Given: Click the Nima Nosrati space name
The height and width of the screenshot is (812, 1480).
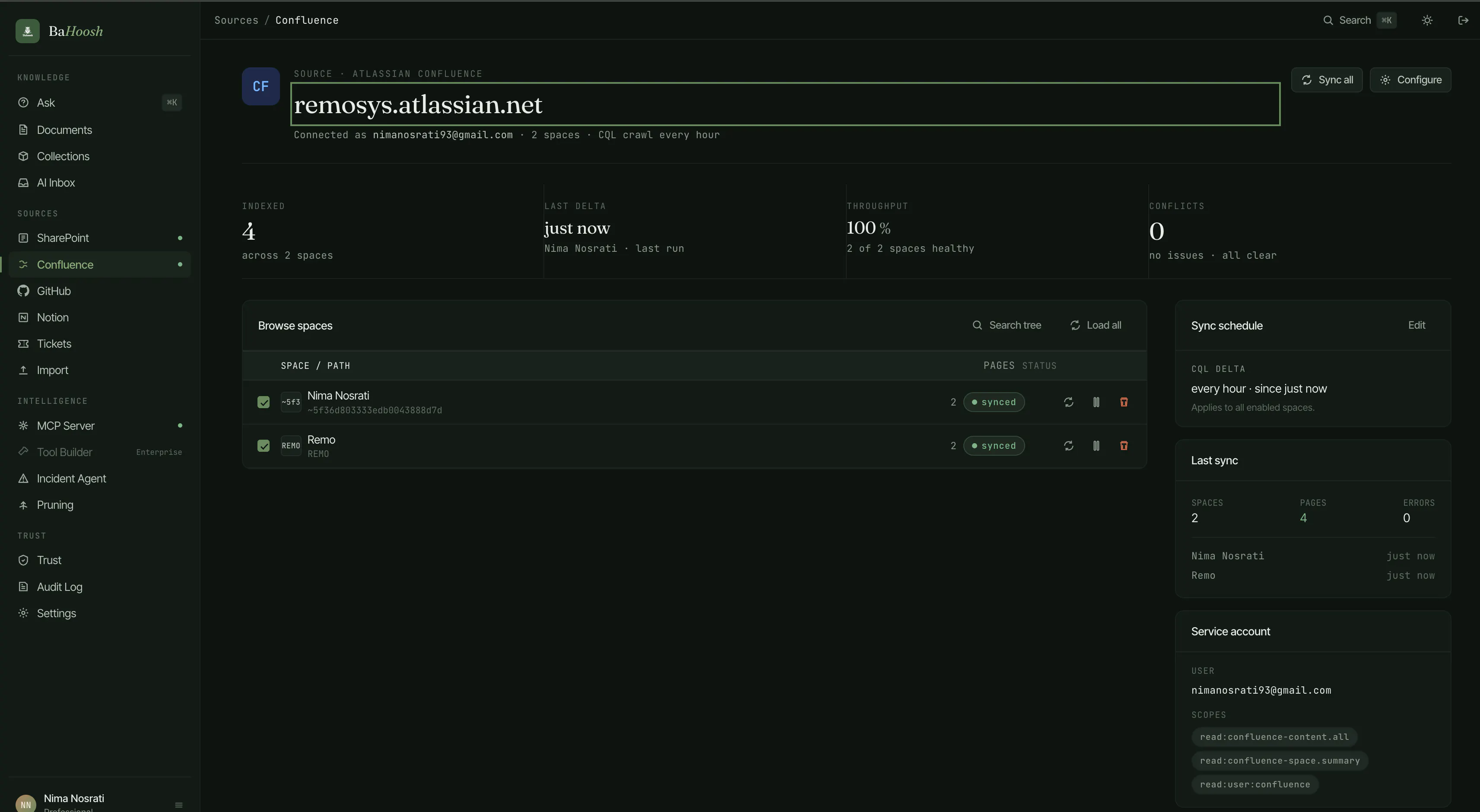Looking at the screenshot, I should tap(338, 396).
